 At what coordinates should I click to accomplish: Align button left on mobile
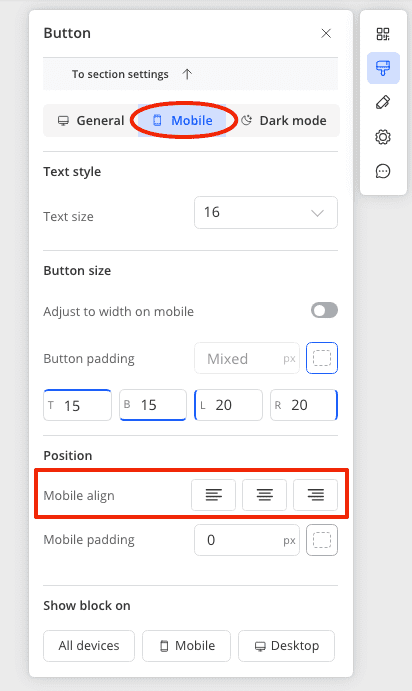(213, 495)
